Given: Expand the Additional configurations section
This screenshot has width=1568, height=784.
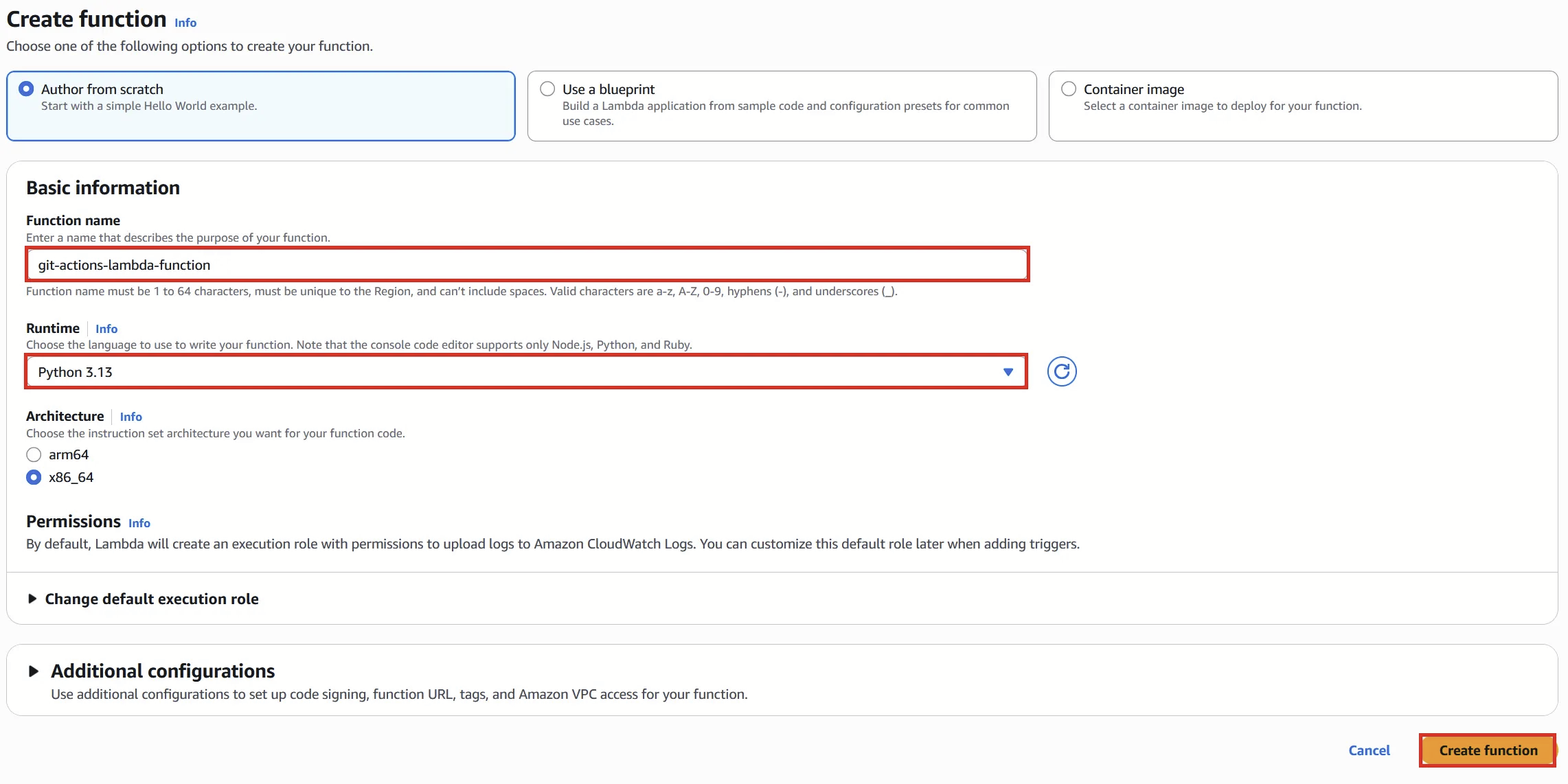Looking at the screenshot, I should [x=162, y=671].
